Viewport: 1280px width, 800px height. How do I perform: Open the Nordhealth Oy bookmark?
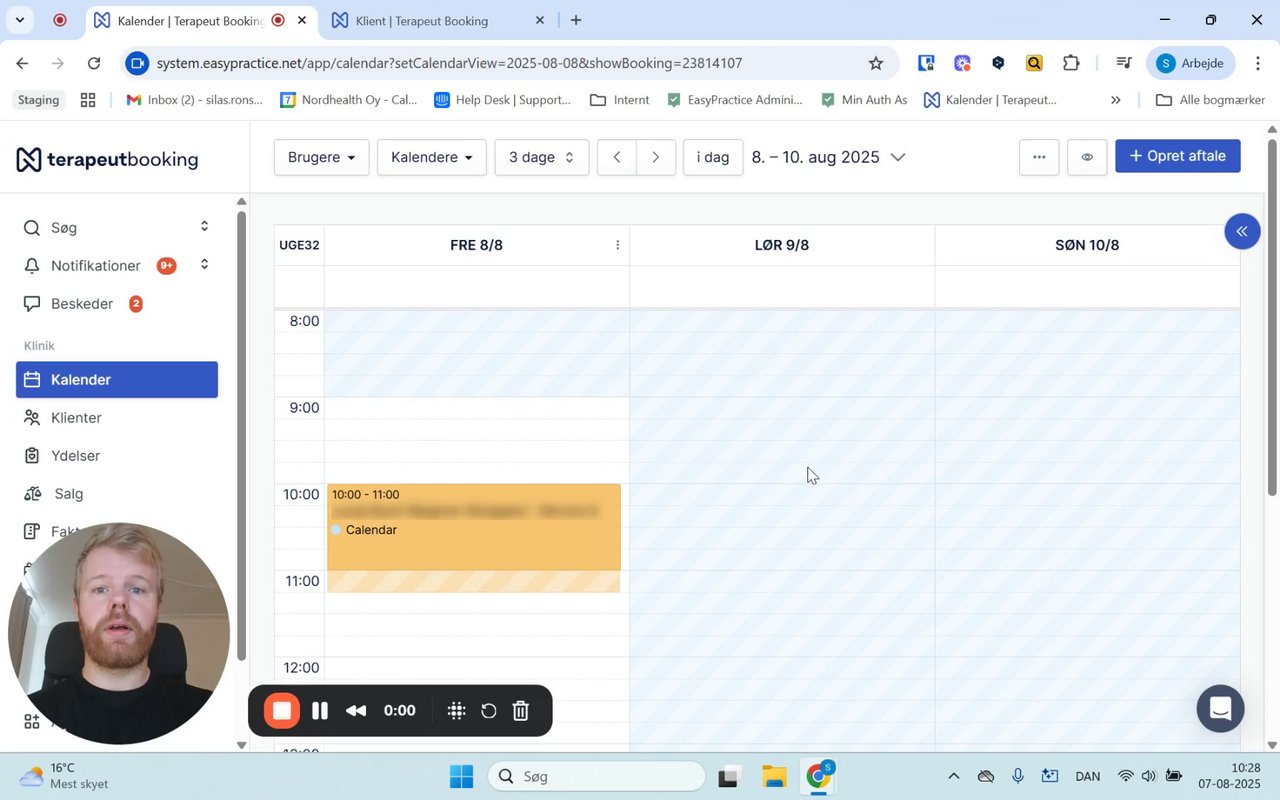tap(349, 100)
